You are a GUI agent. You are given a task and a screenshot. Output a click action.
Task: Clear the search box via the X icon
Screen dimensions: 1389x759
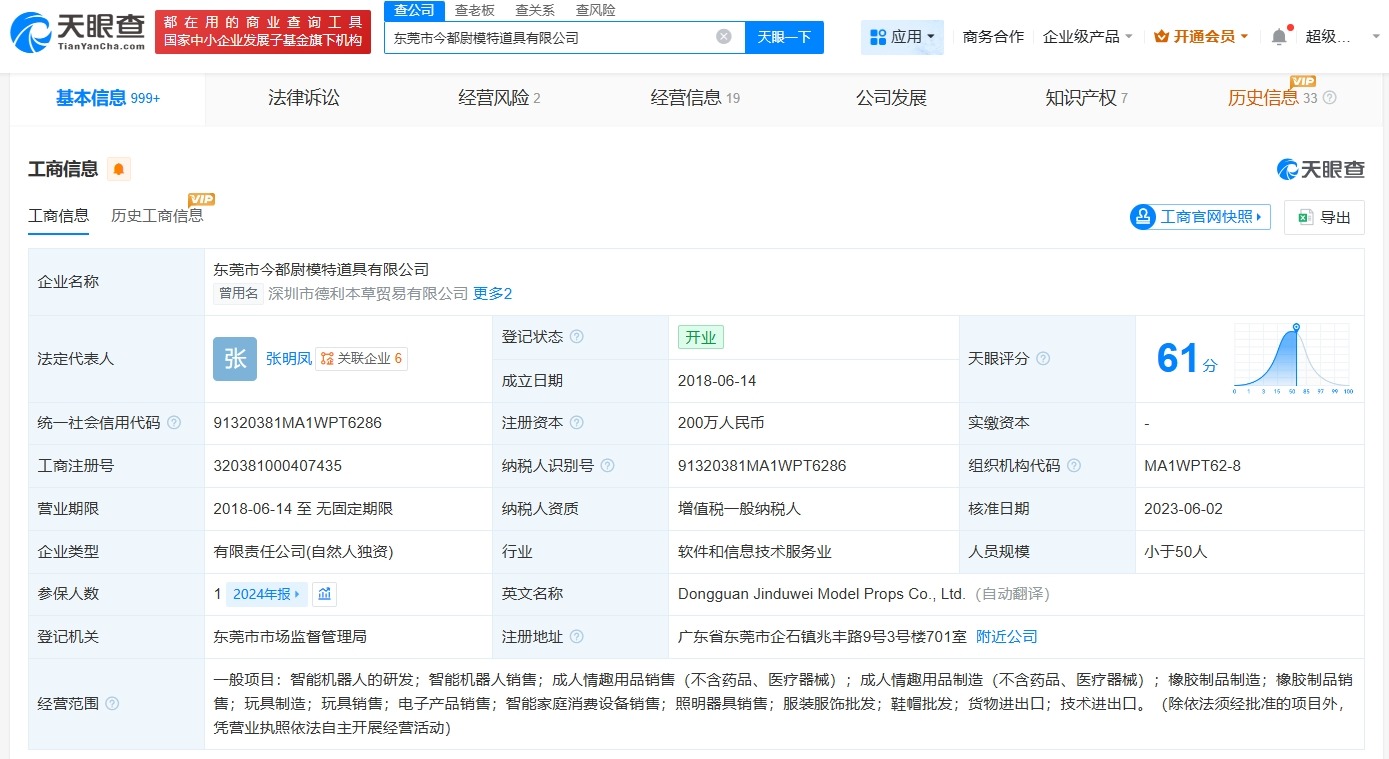click(x=723, y=36)
